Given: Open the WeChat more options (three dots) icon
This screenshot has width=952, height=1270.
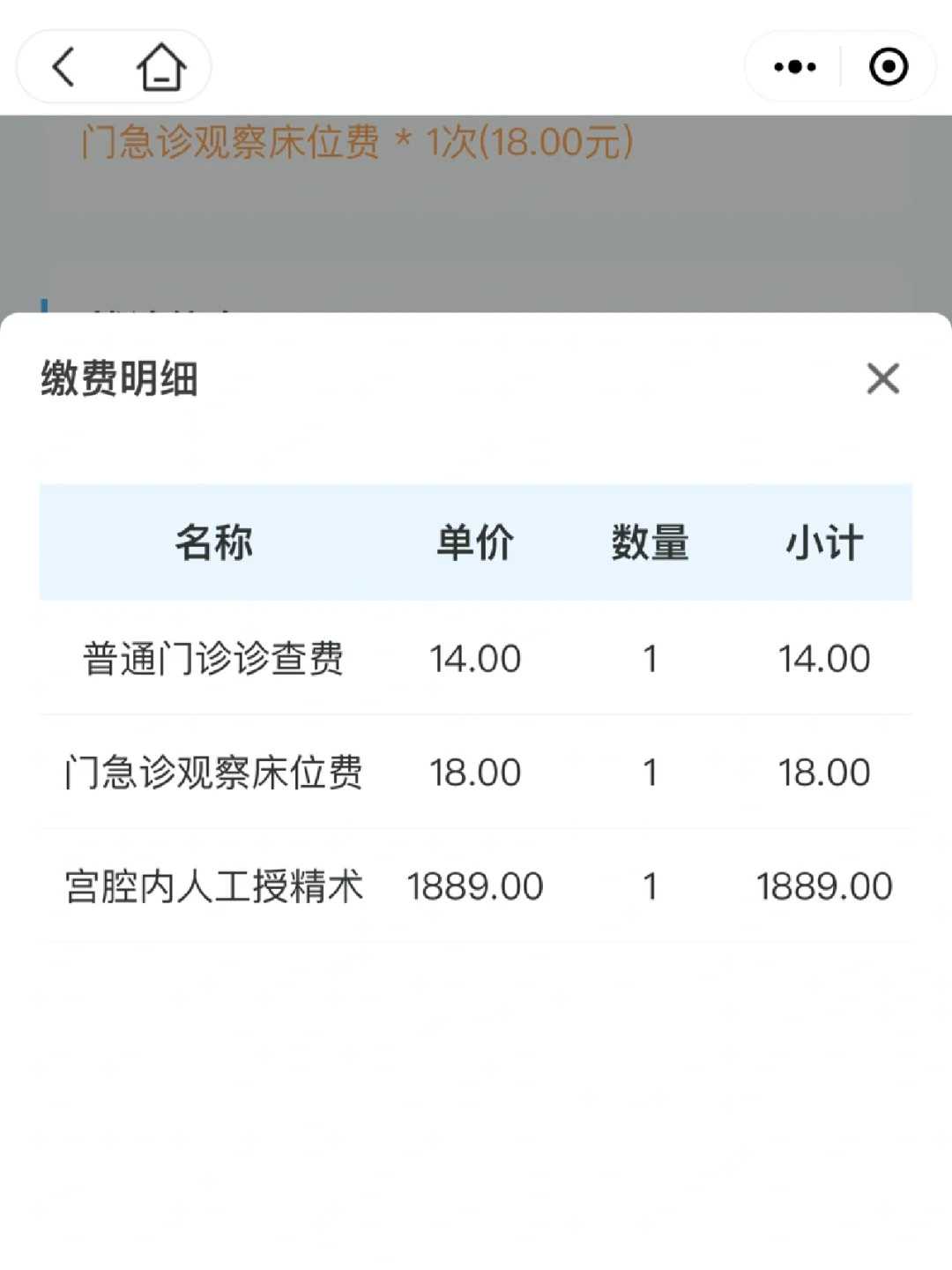Looking at the screenshot, I should click(792, 66).
